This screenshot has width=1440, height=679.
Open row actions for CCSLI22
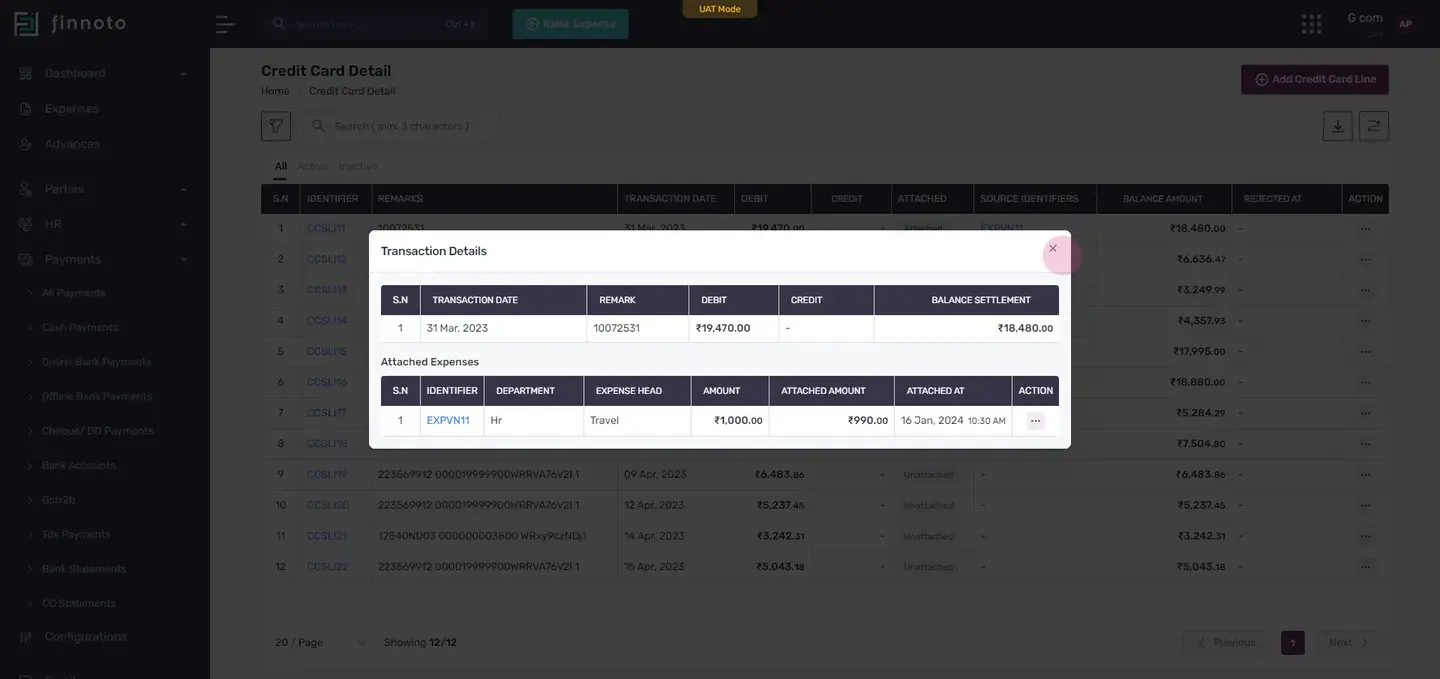(1365, 567)
